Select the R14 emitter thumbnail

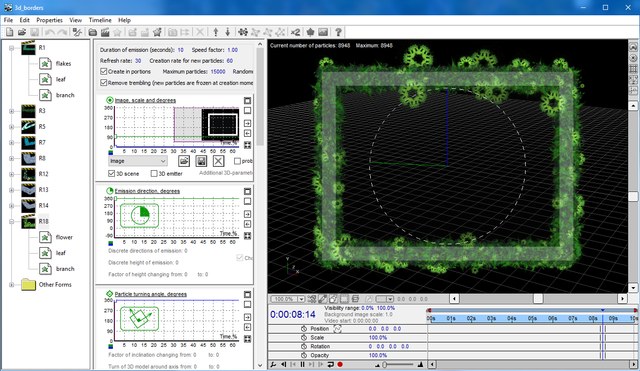28,205
